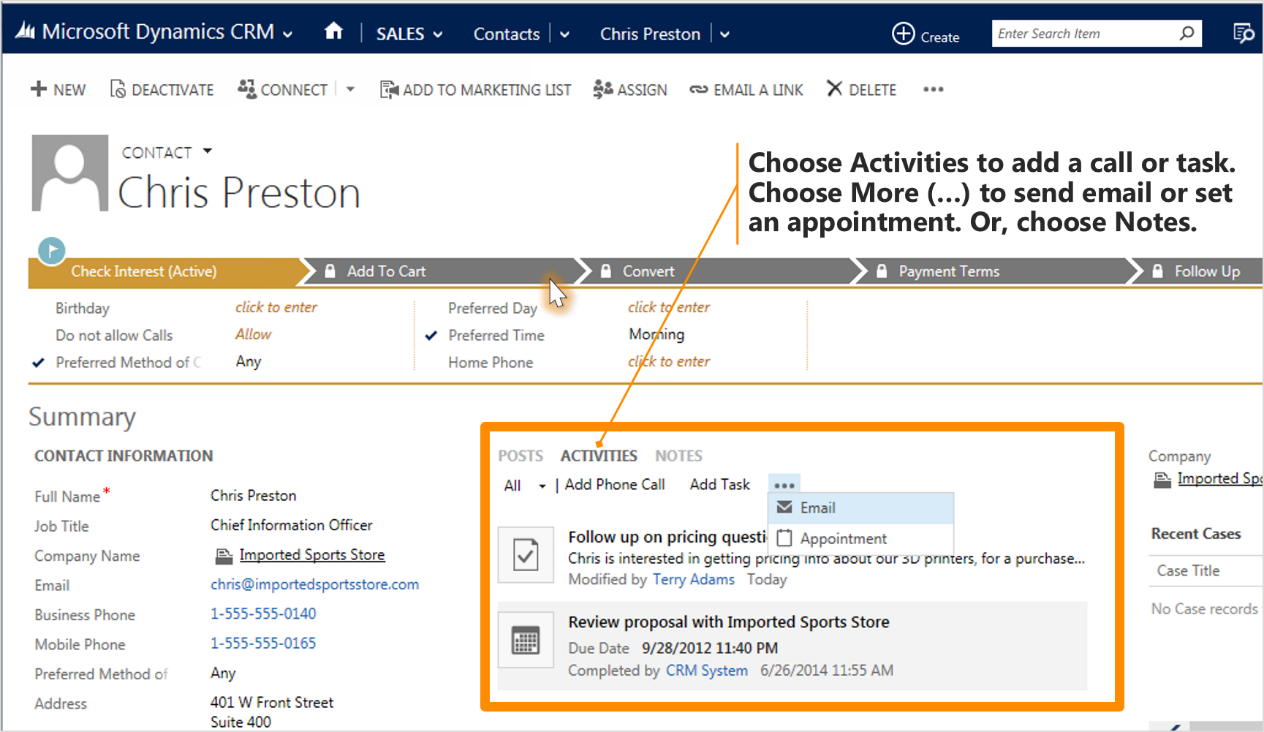
Task: Click the Create plus icon
Action: 903,34
